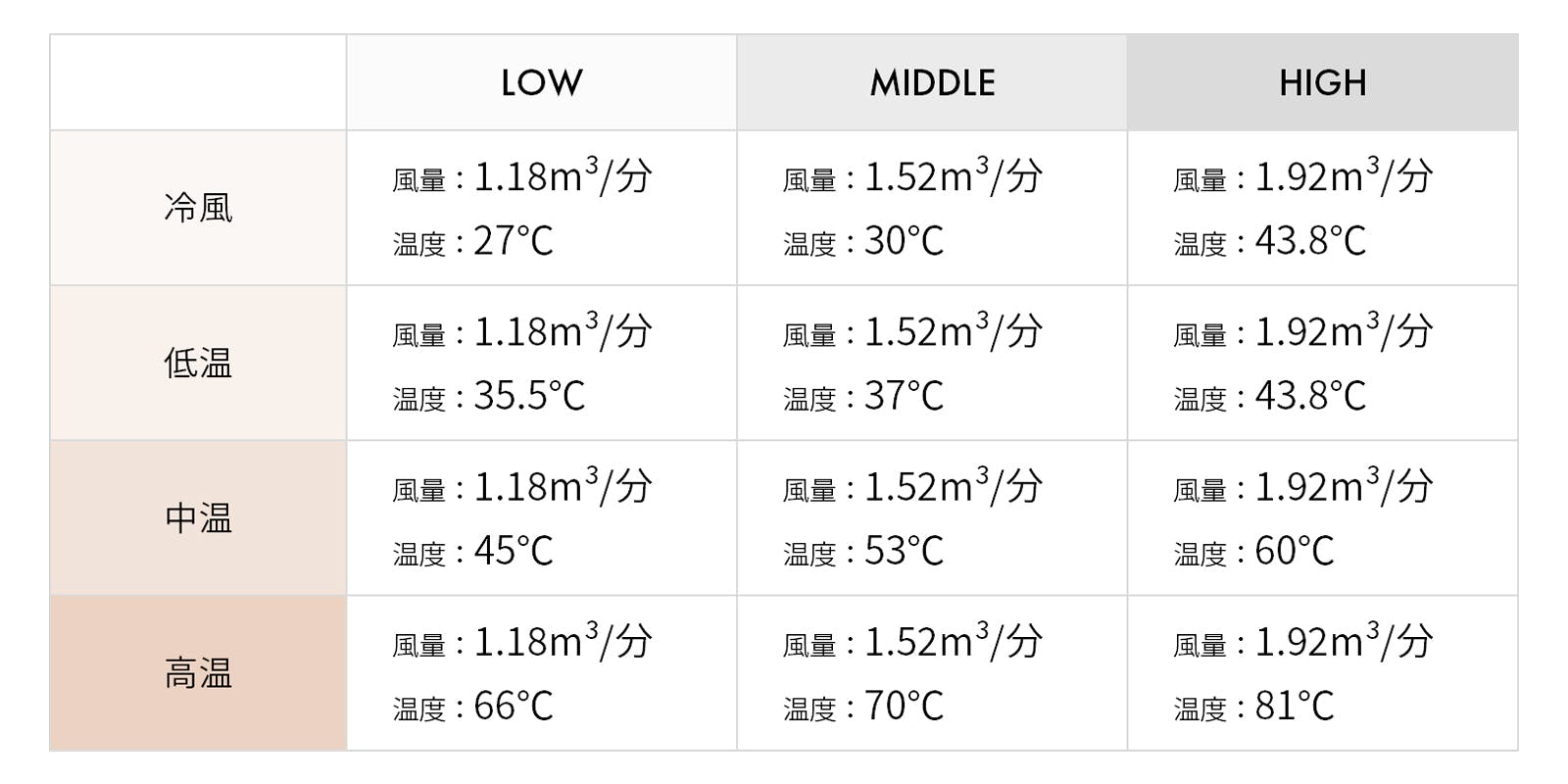Click the 45°C temperature value

tap(514, 552)
